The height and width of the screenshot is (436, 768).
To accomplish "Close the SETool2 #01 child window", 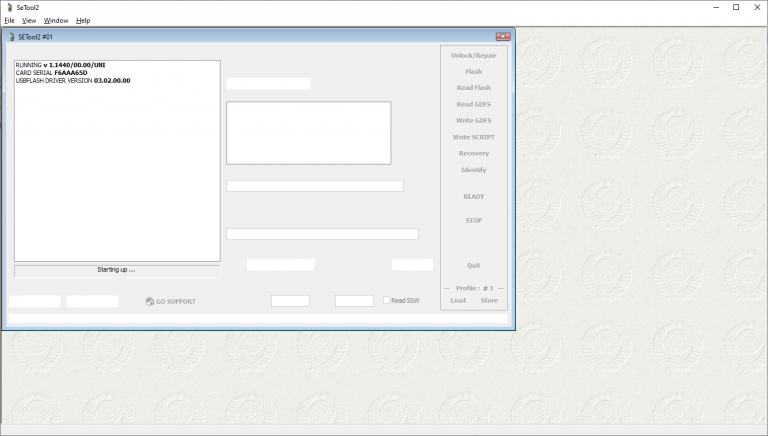I will (503, 36).
